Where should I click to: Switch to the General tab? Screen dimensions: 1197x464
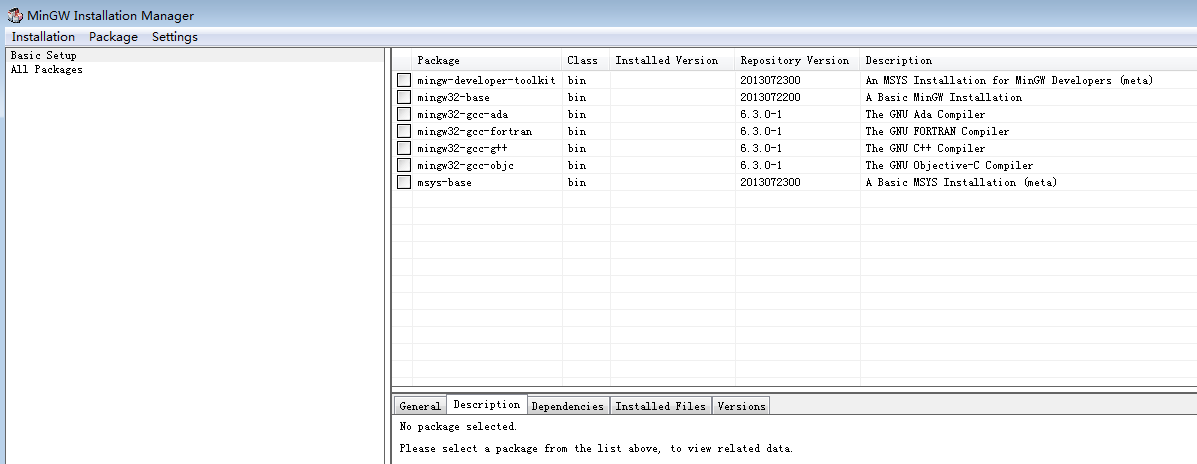click(419, 406)
